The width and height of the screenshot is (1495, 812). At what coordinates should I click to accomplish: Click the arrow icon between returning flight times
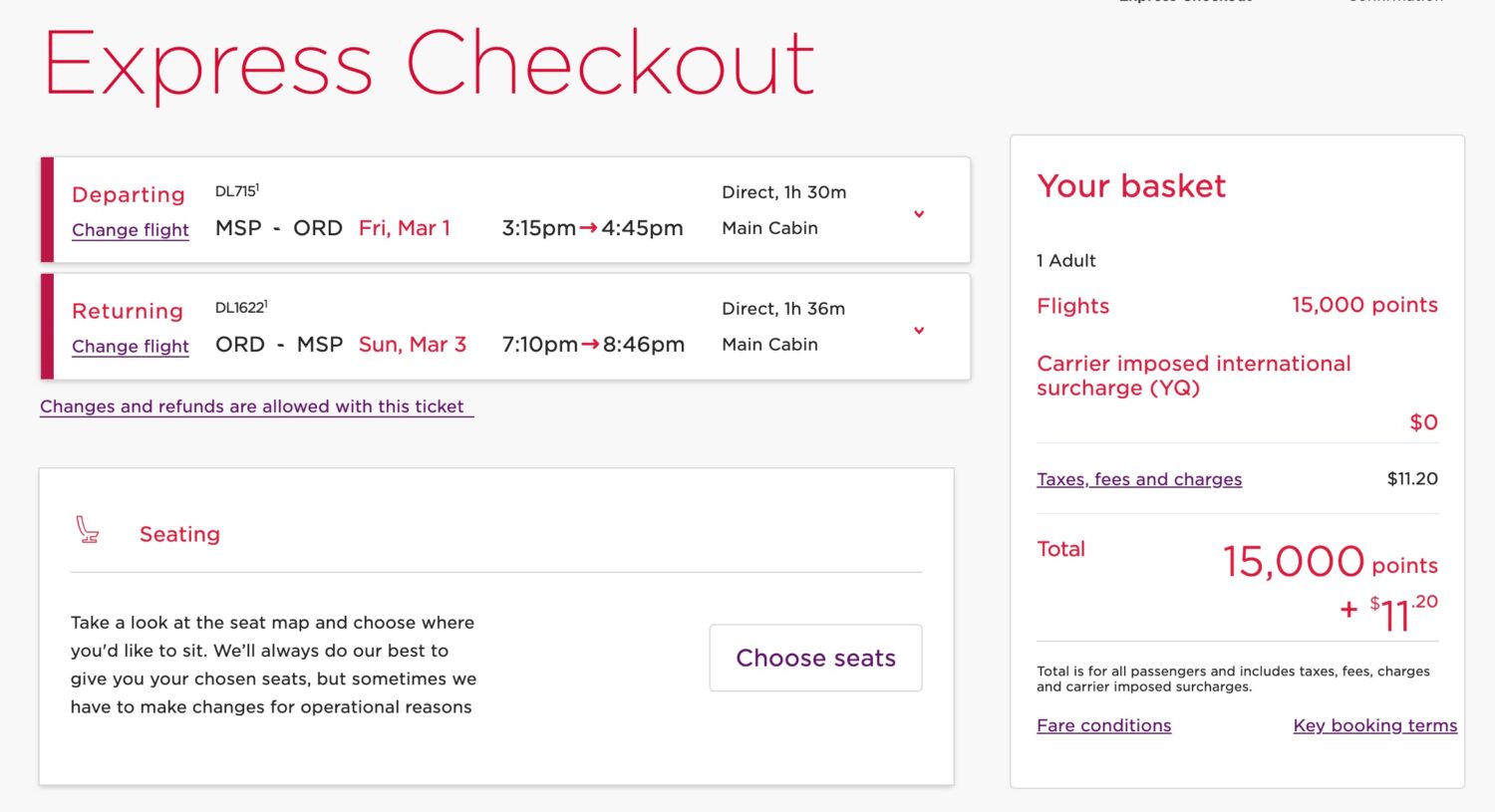click(x=593, y=344)
